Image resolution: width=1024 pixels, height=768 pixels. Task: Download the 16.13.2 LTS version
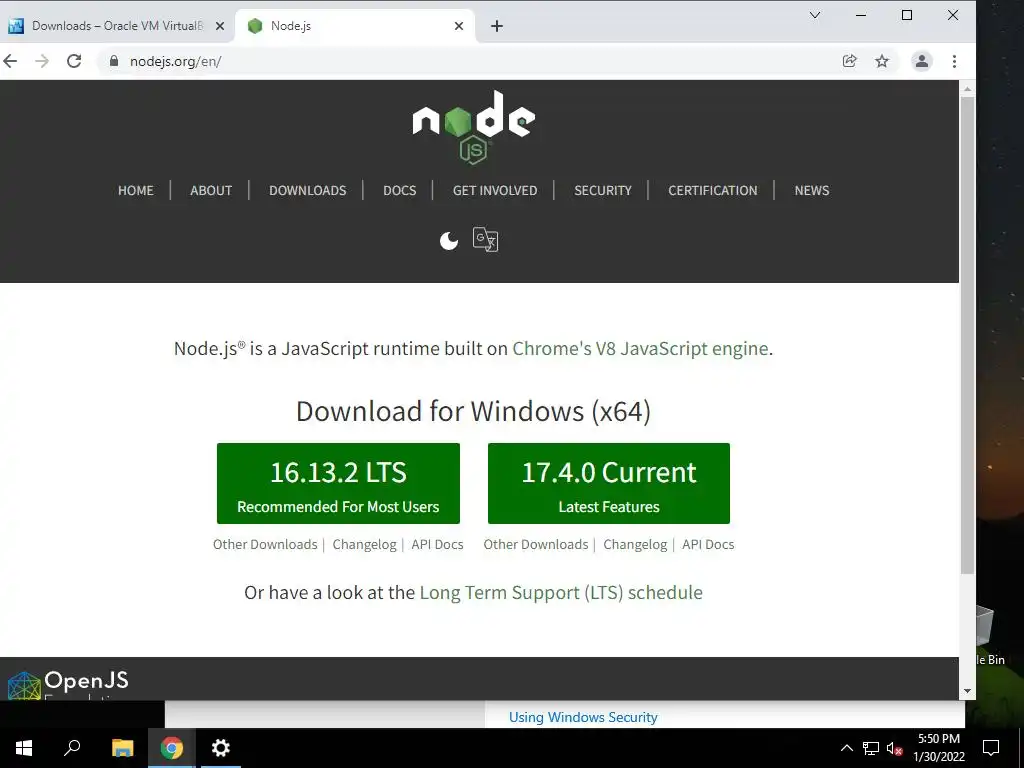click(338, 483)
